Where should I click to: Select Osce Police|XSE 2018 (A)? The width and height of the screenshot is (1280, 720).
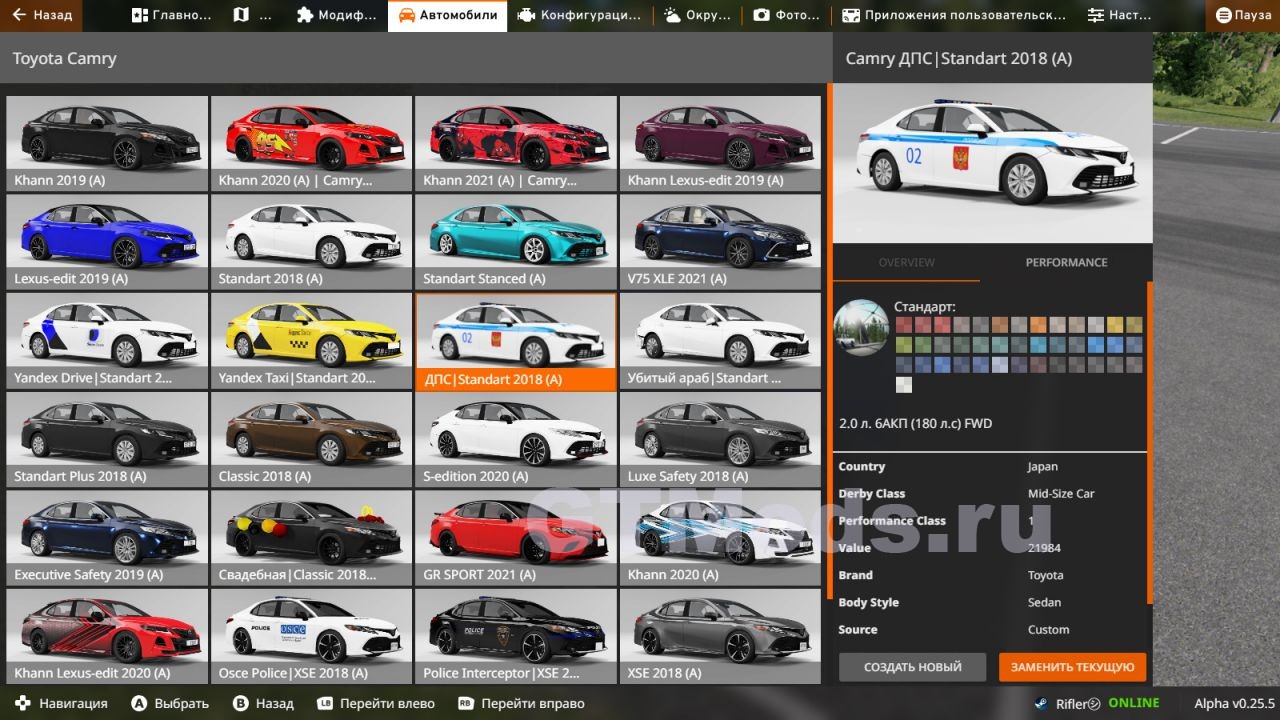[x=311, y=636]
